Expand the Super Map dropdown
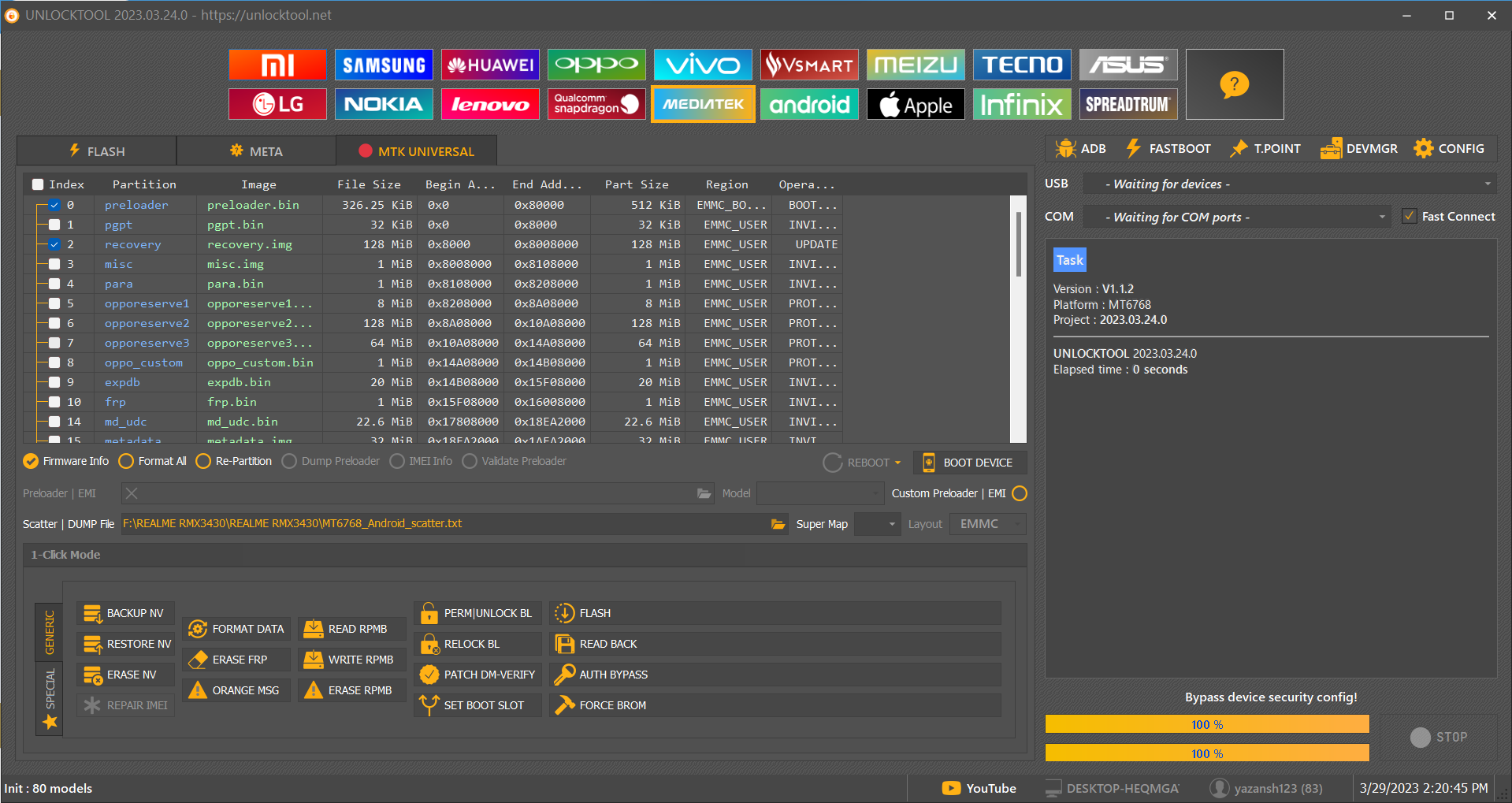Image resolution: width=1512 pixels, height=803 pixels. click(x=877, y=524)
